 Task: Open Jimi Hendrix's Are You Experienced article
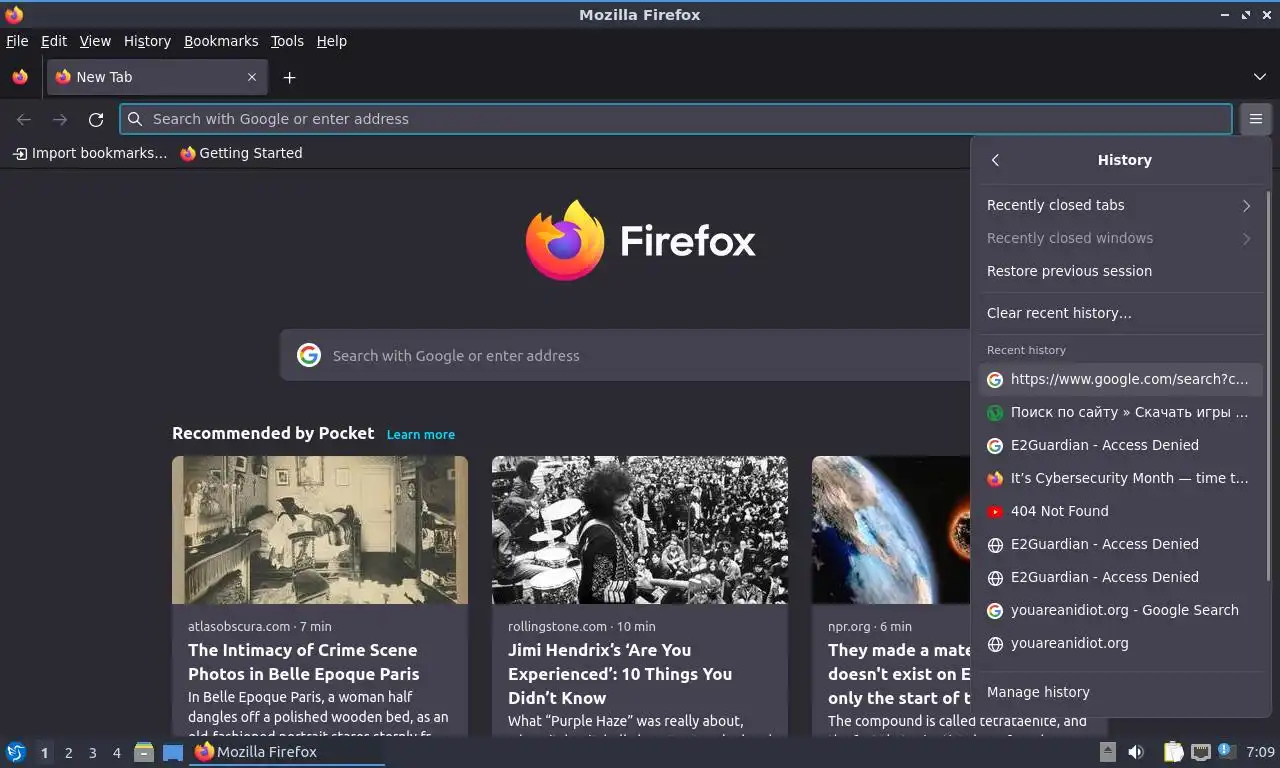click(620, 674)
